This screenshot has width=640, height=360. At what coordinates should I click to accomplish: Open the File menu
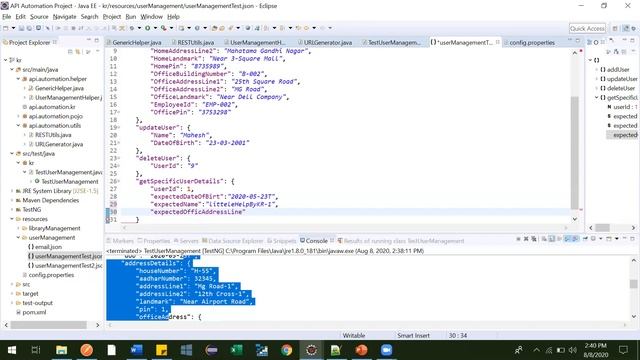coord(7,17)
